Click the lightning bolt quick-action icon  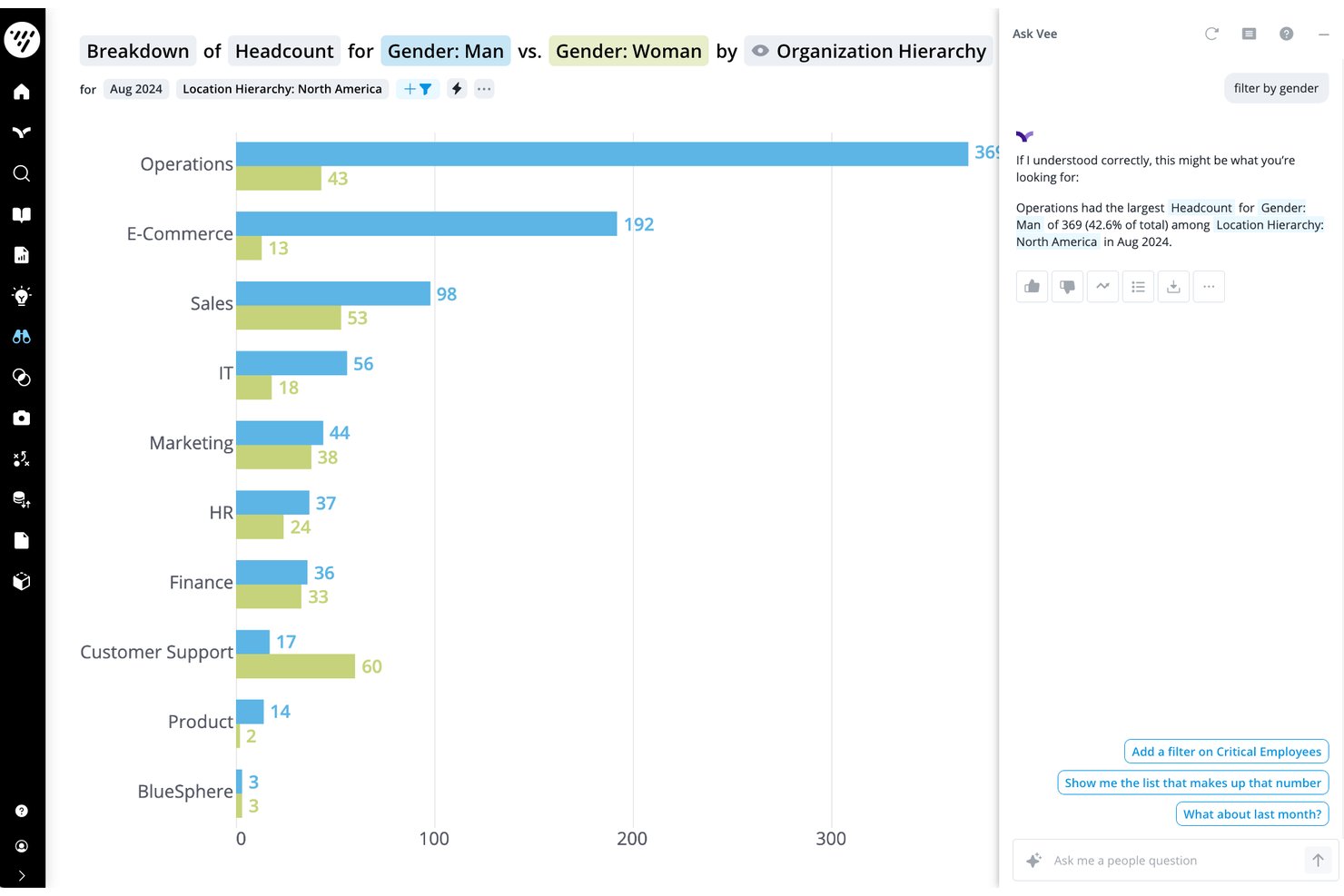pyautogui.click(x=457, y=89)
